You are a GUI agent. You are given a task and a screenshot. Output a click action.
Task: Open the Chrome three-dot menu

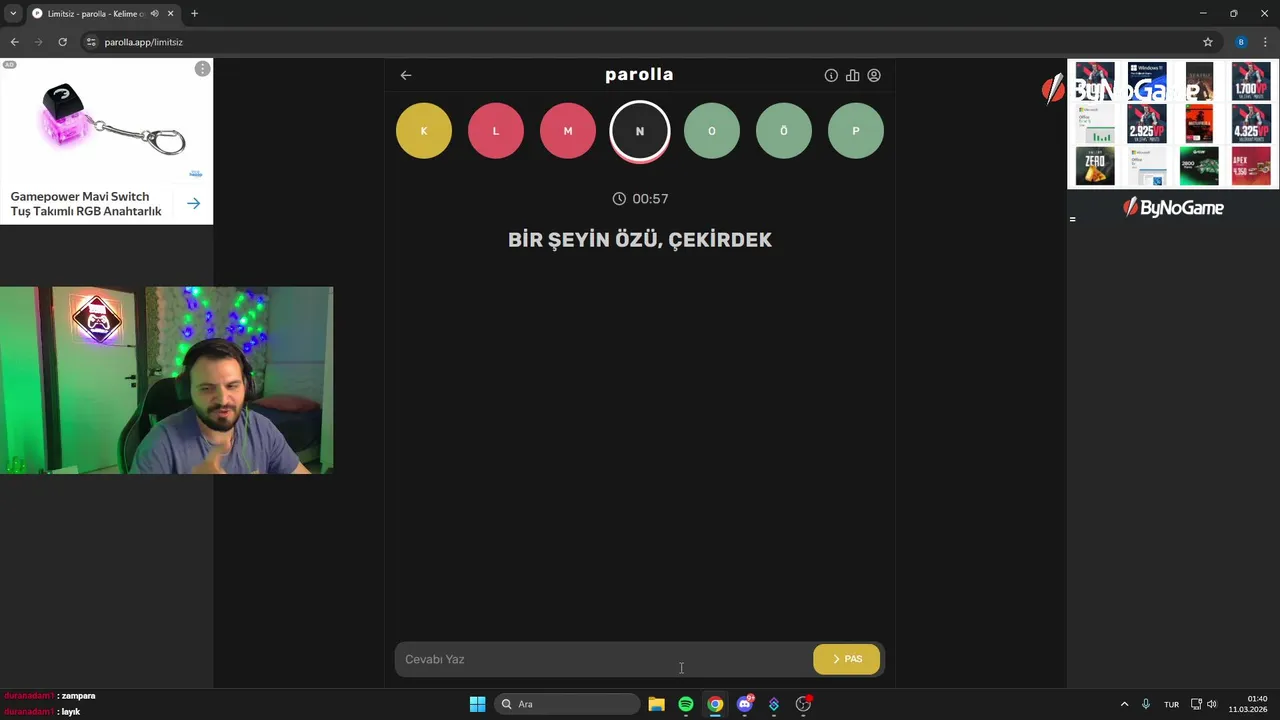pos(1265,42)
